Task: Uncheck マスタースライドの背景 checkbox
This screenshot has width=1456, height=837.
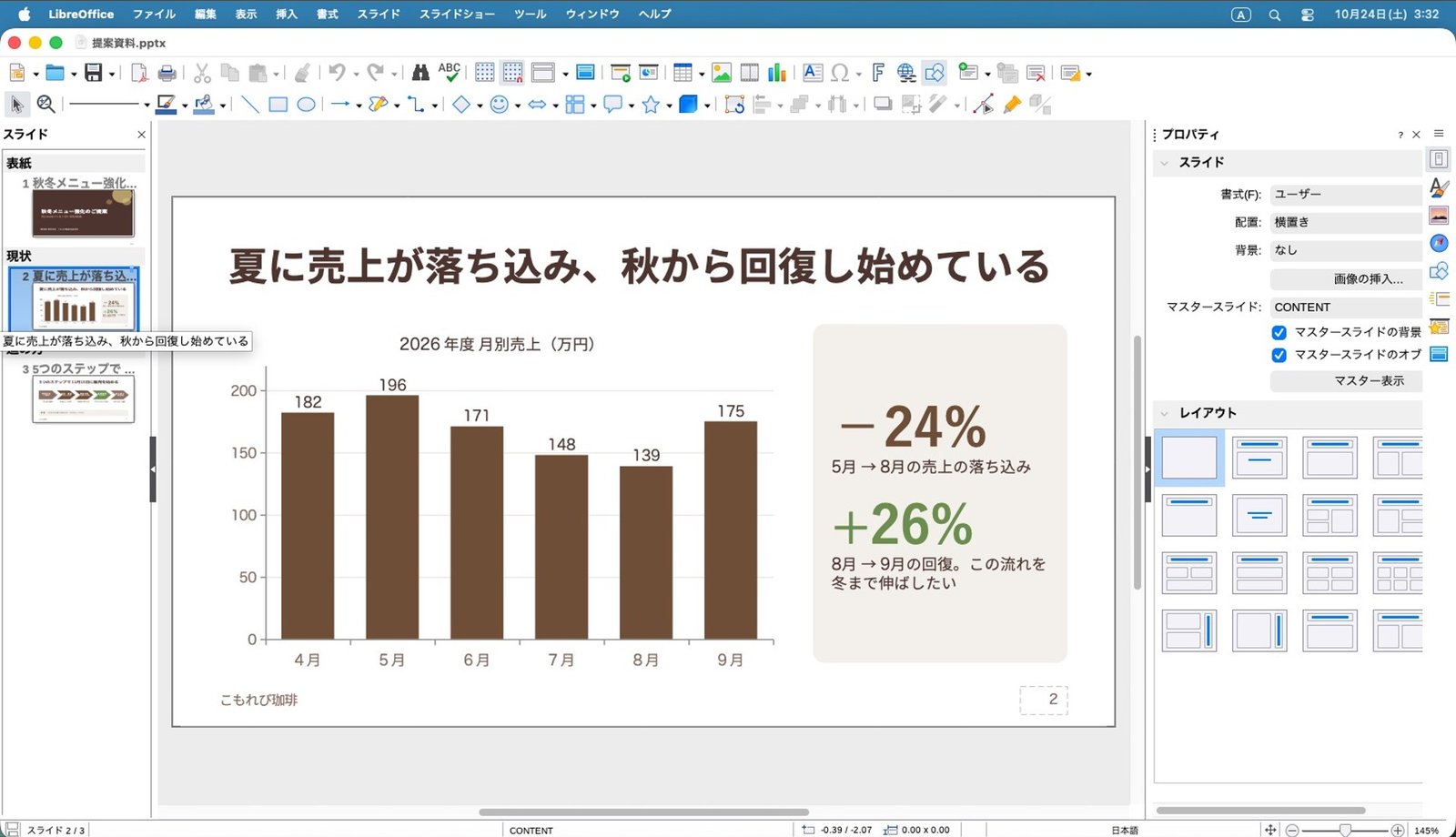Action: point(1279,332)
